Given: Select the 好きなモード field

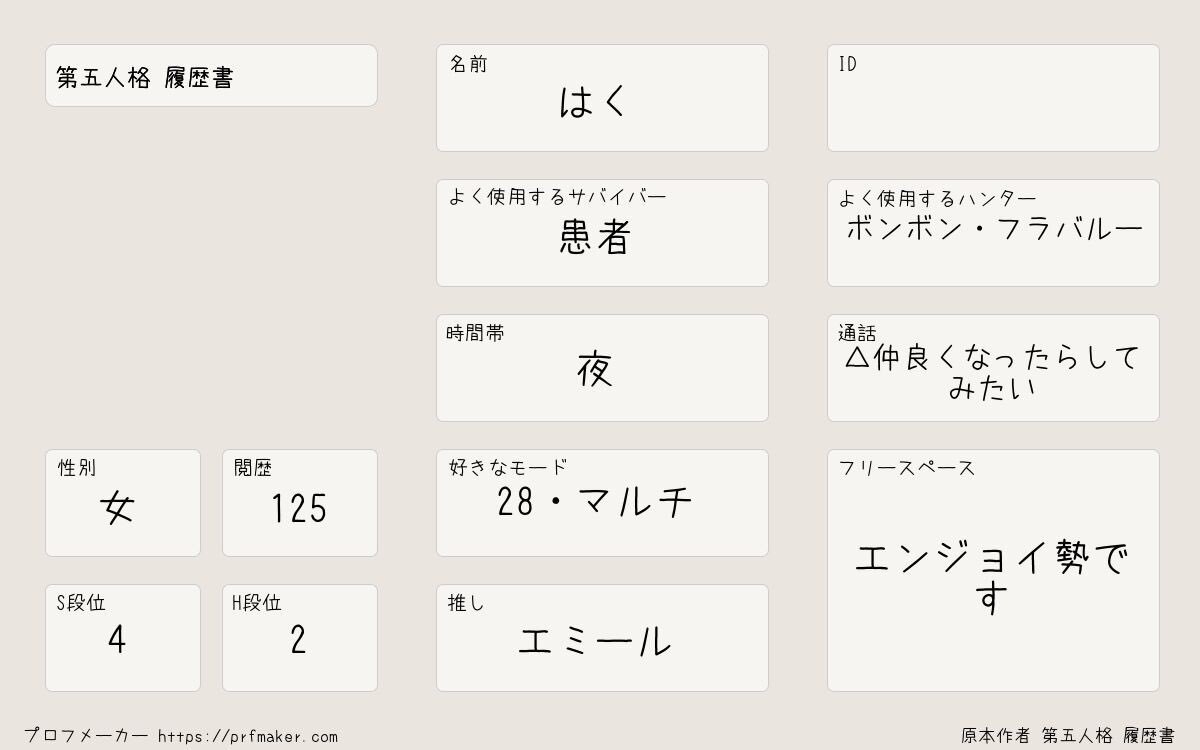Looking at the screenshot, I should 602,503.
